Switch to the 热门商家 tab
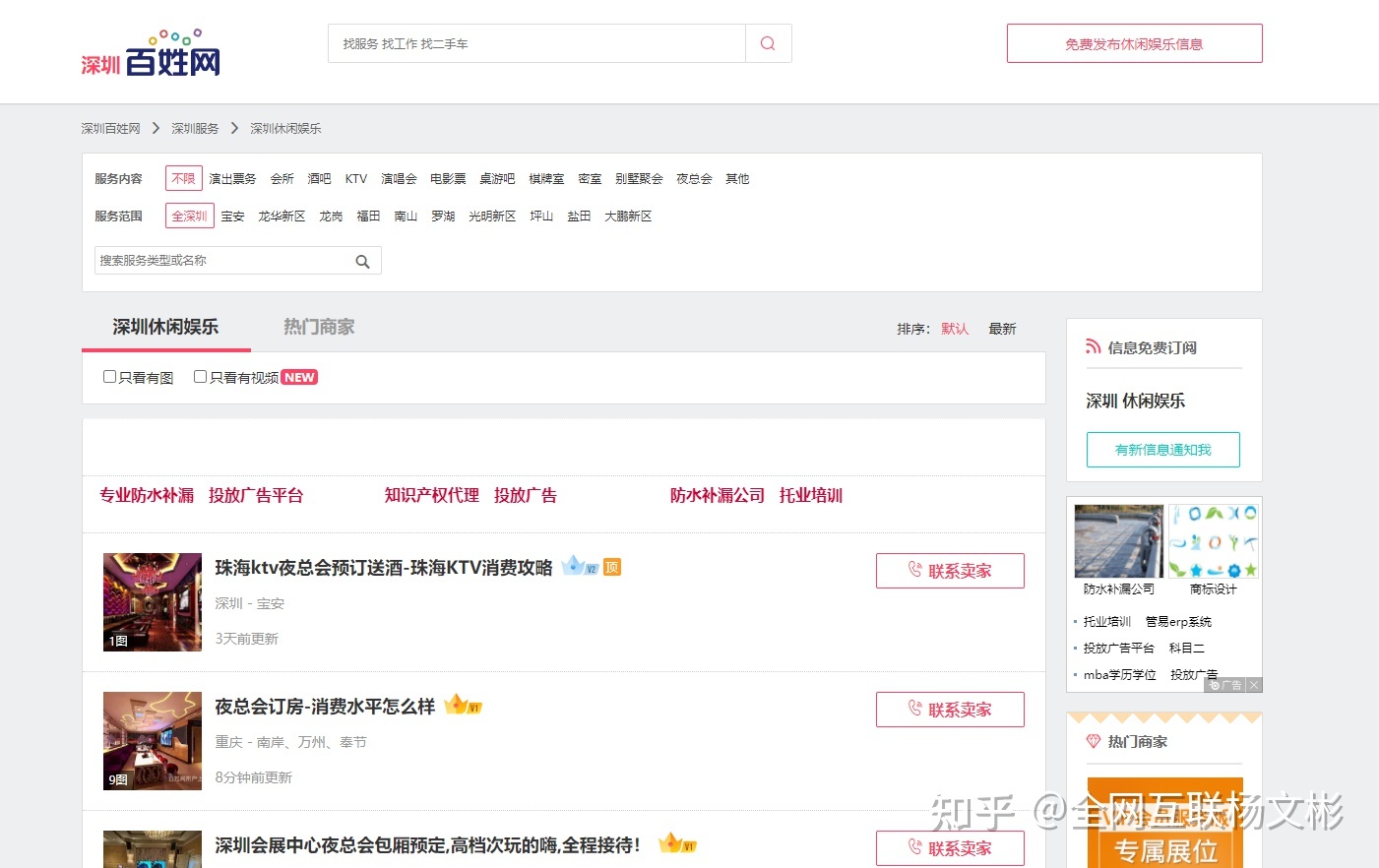Image resolution: width=1379 pixels, height=868 pixels. pos(319,327)
